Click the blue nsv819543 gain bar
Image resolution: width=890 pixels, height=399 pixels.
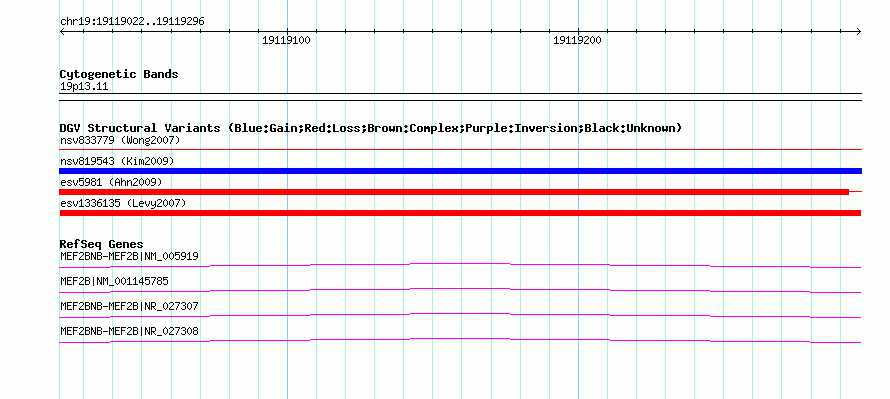[x=460, y=171]
